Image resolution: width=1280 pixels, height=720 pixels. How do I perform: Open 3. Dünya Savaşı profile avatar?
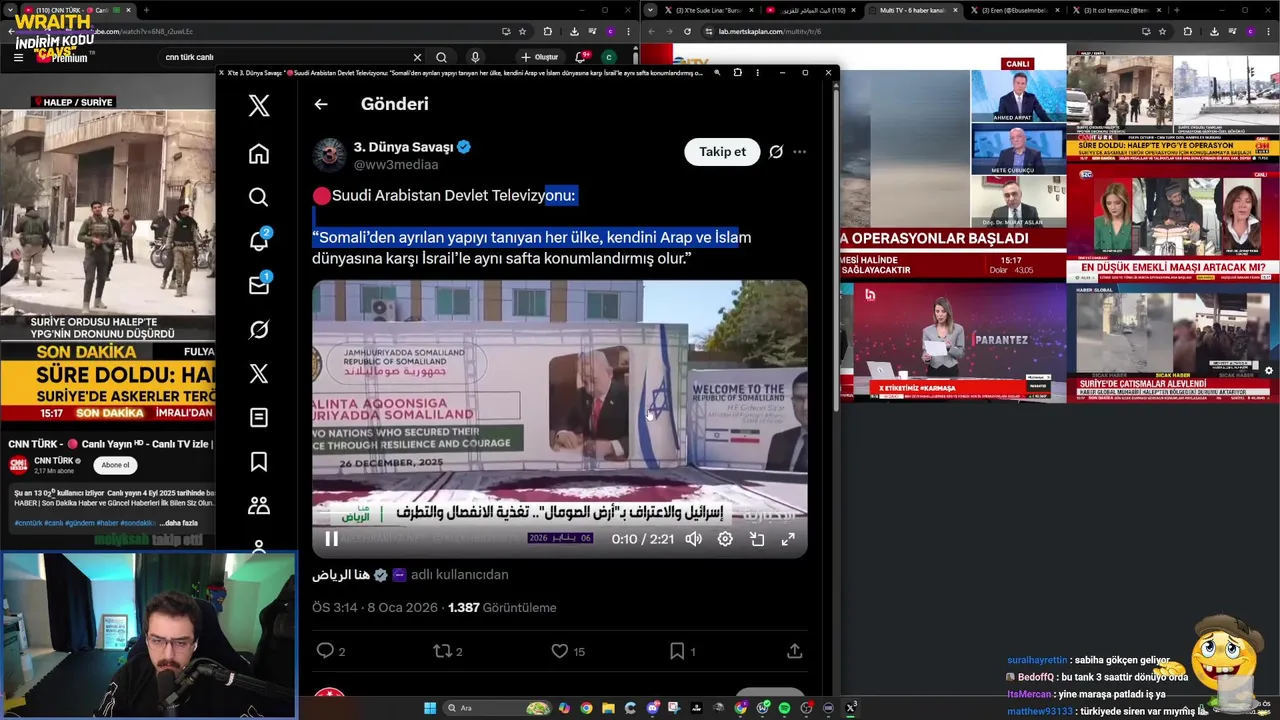(x=330, y=155)
